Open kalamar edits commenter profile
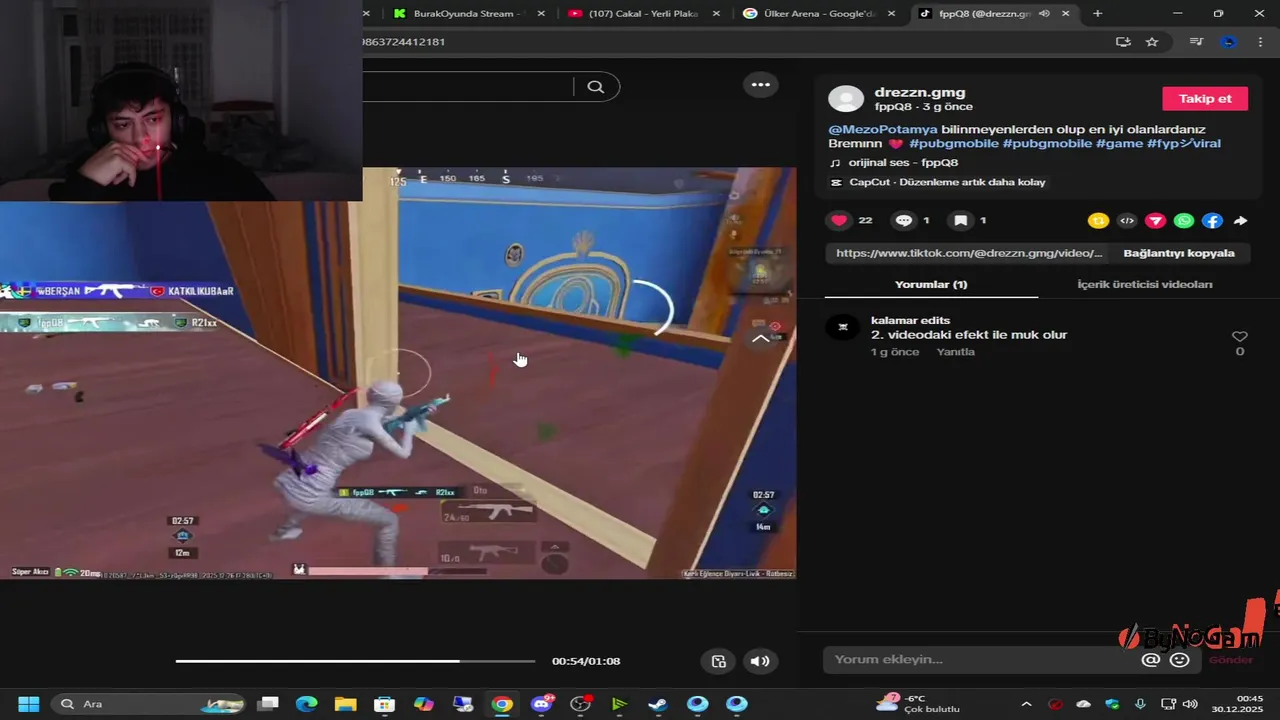Image resolution: width=1280 pixels, height=720 pixels. 910,320
